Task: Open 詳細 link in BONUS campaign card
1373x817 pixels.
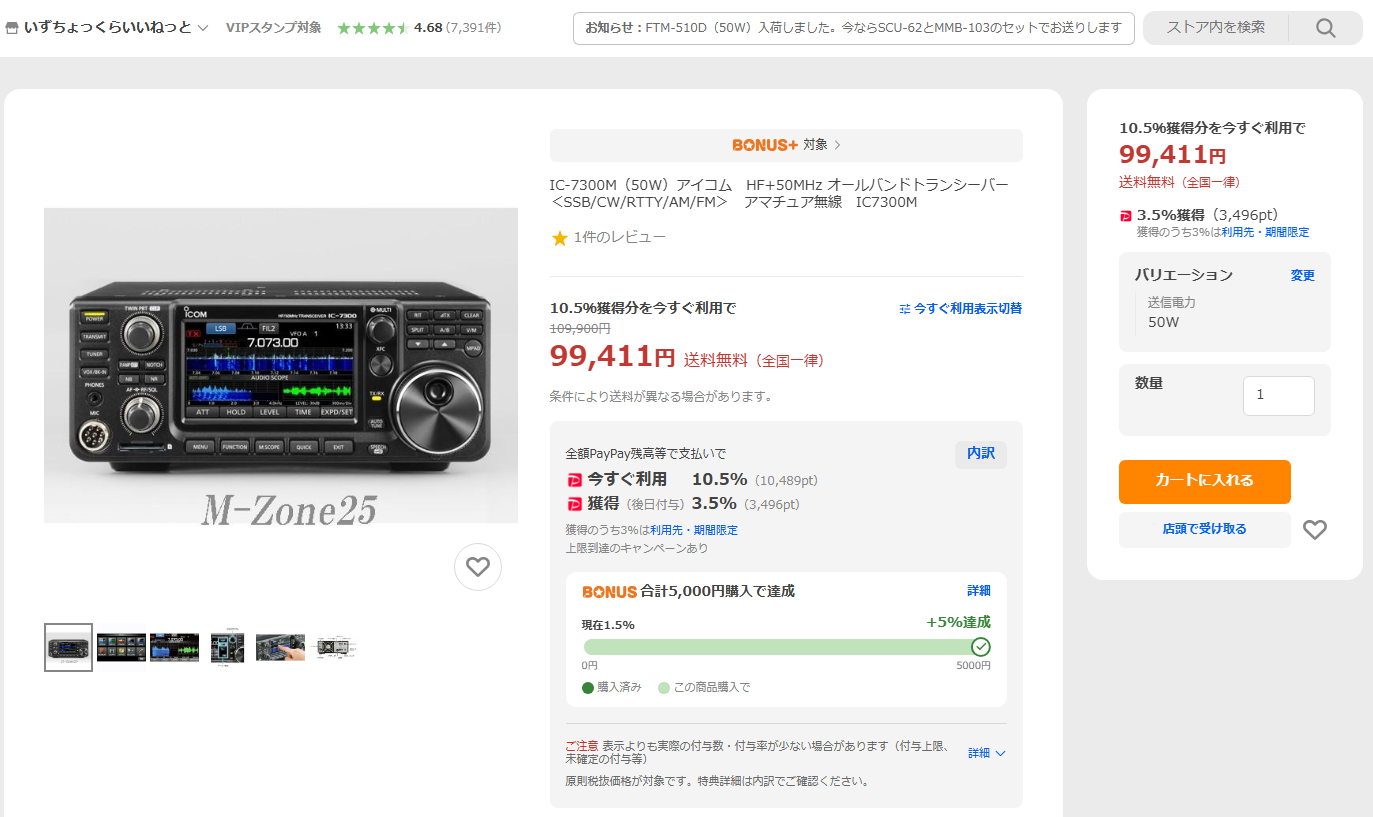Action: click(x=979, y=591)
